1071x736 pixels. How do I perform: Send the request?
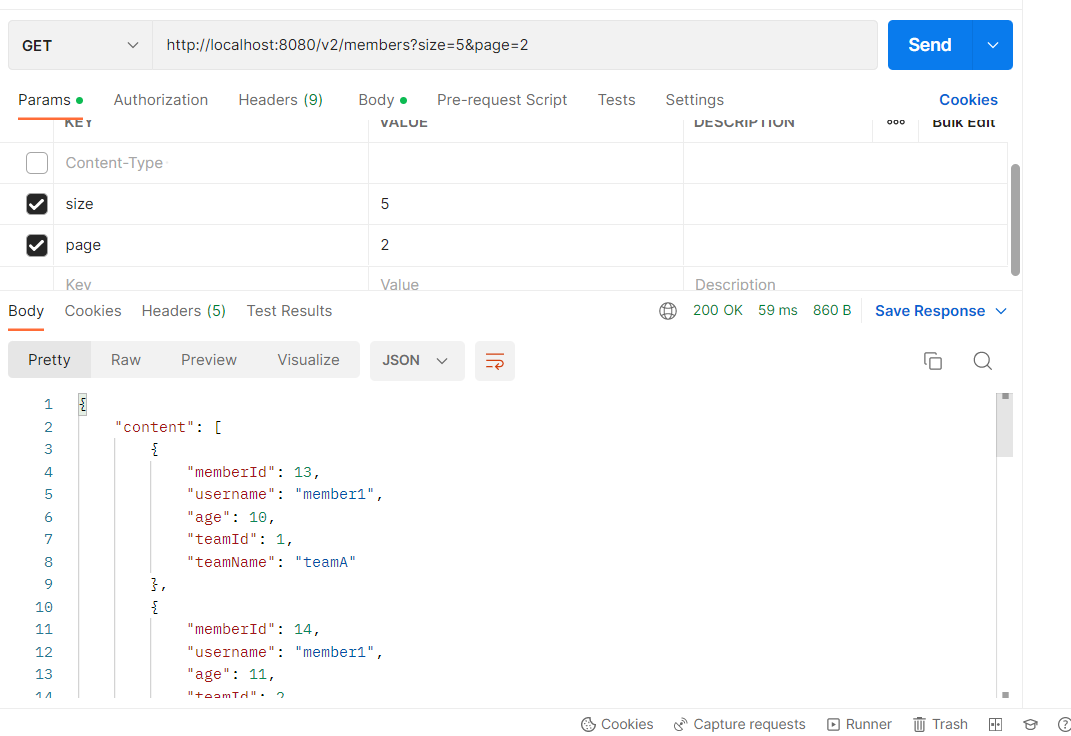[x=930, y=45]
